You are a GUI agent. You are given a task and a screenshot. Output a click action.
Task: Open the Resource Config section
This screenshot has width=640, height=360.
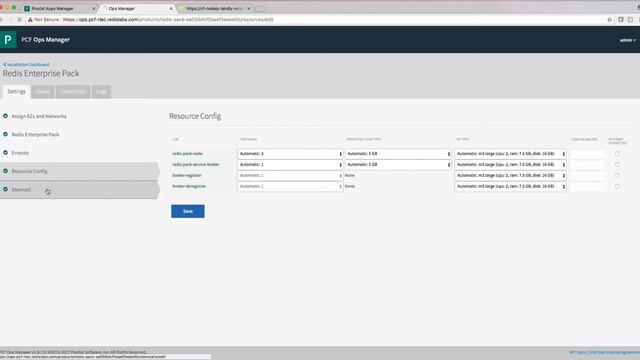[x=79, y=171]
